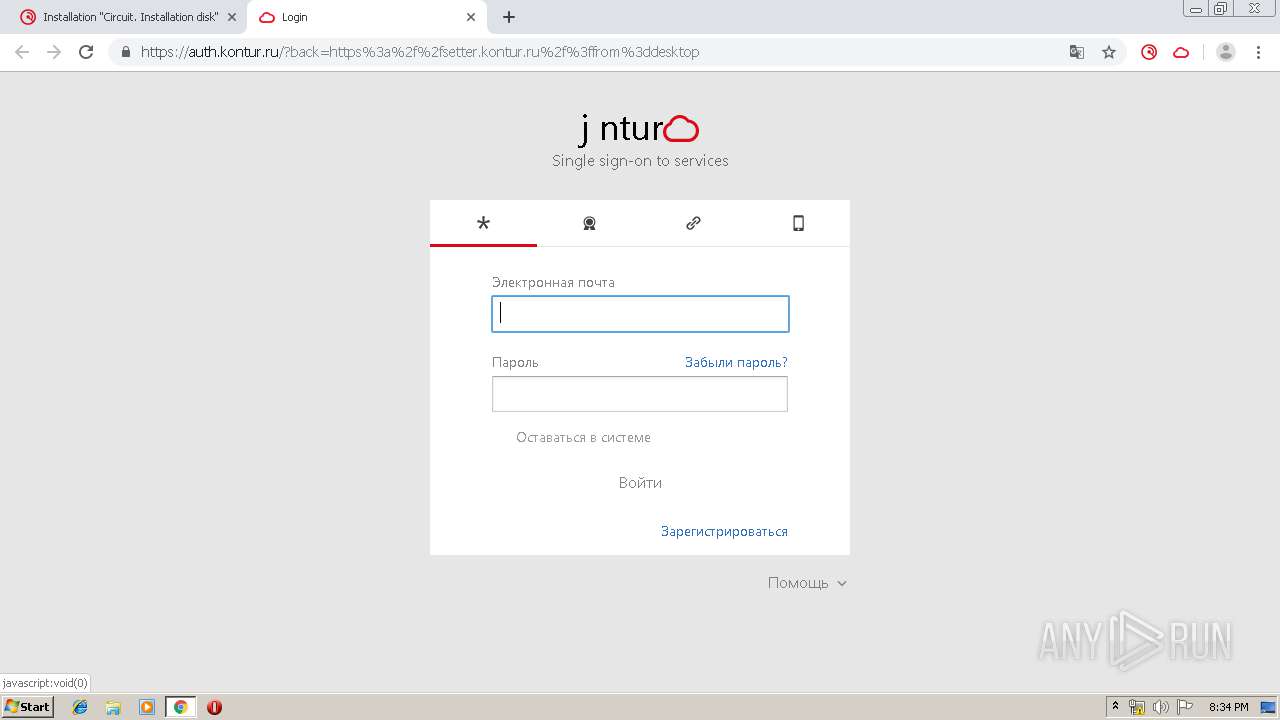This screenshot has width=1280, height=720.
Task: Follow the Зарегистрироваться registration link
Action: 724,531
